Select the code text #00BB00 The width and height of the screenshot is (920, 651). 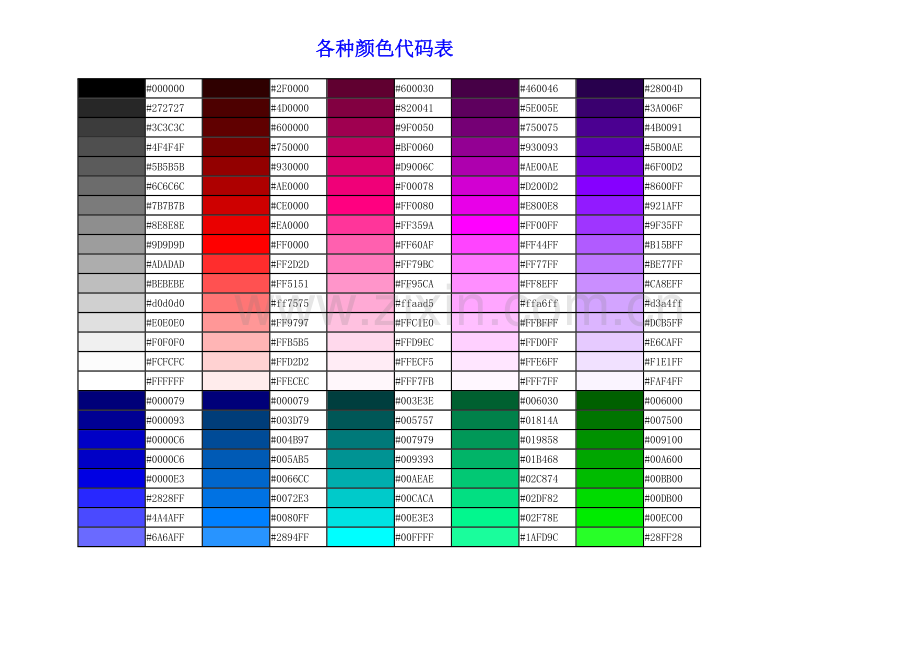663,479
